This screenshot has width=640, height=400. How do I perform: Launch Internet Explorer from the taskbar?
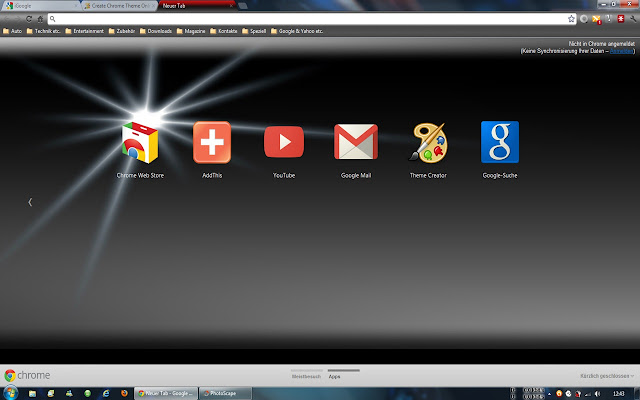(x=106, y=393)
